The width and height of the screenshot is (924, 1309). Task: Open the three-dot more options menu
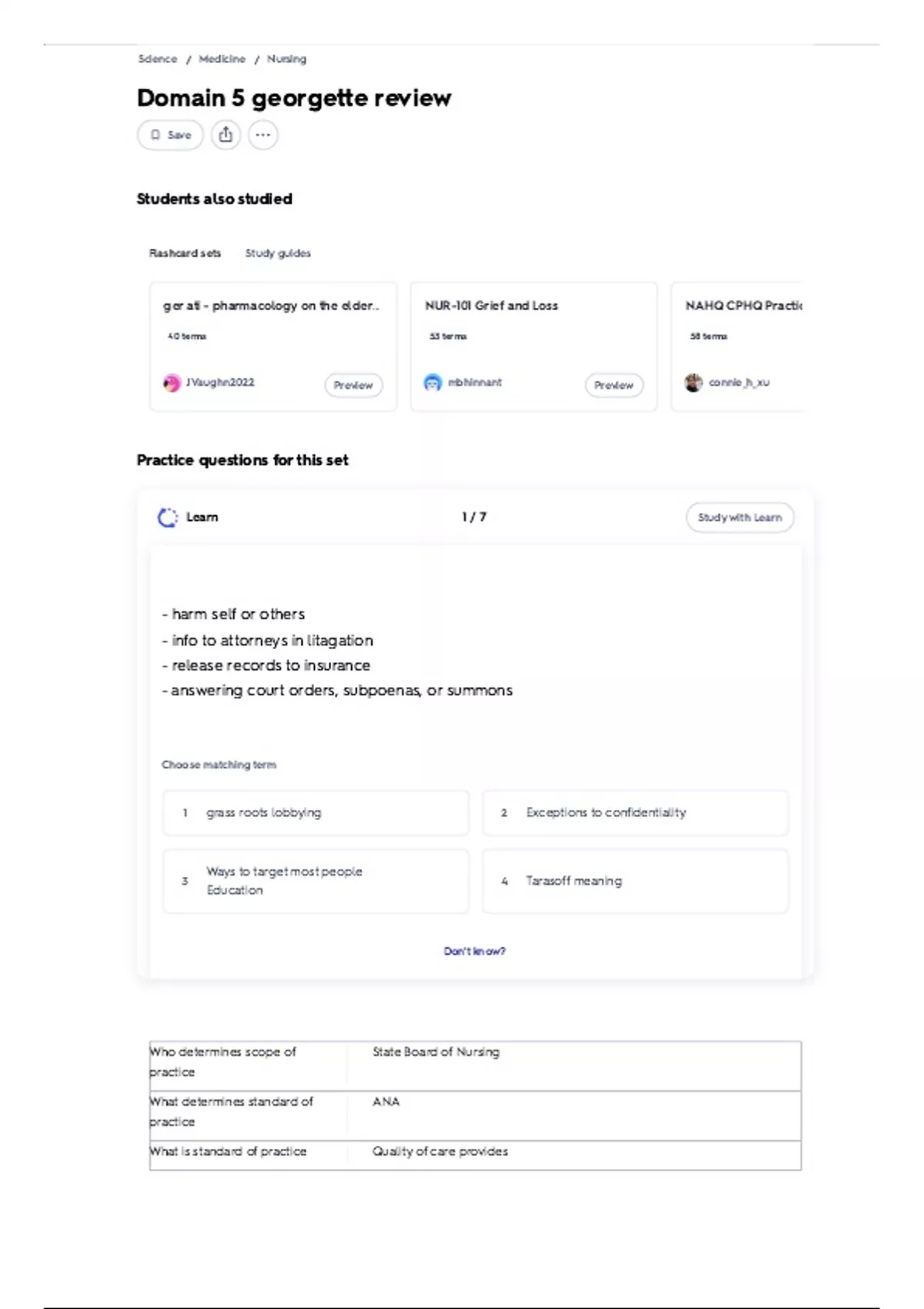coord(263,135)
